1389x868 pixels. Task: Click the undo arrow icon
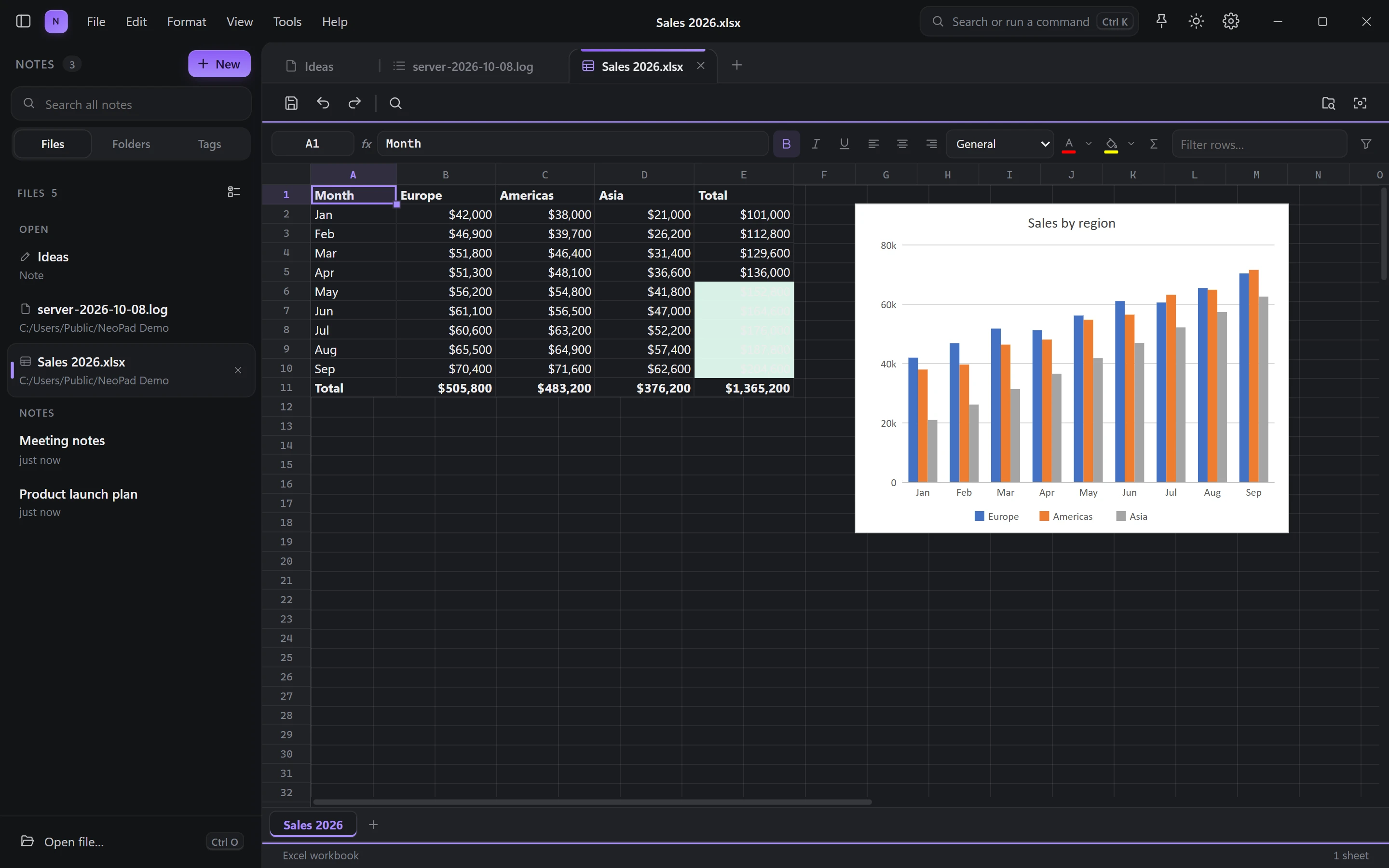pos(323,103)
